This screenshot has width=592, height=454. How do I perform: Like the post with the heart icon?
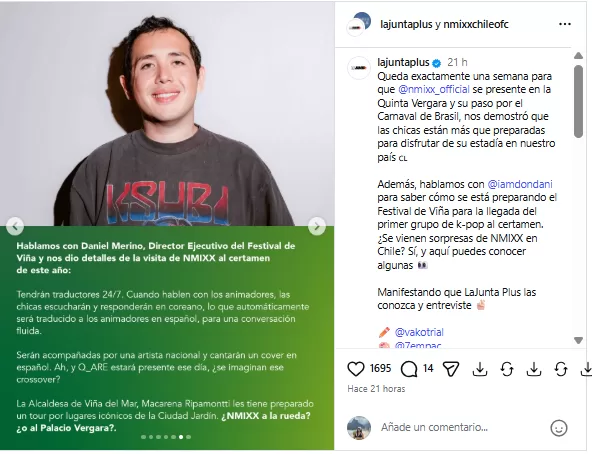[355, 369]
